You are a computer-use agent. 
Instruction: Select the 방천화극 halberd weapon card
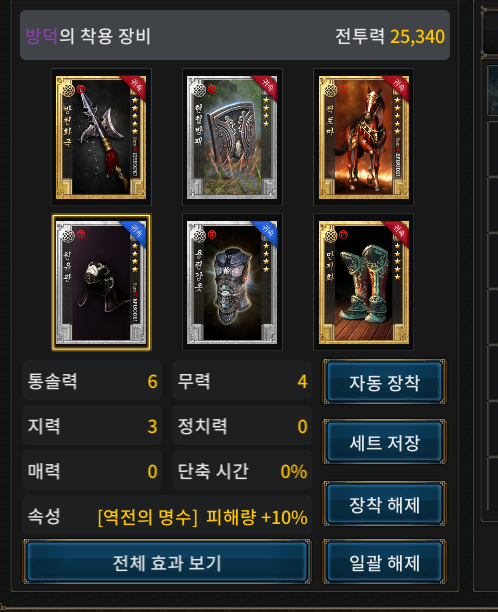click(x=101, y=137)
